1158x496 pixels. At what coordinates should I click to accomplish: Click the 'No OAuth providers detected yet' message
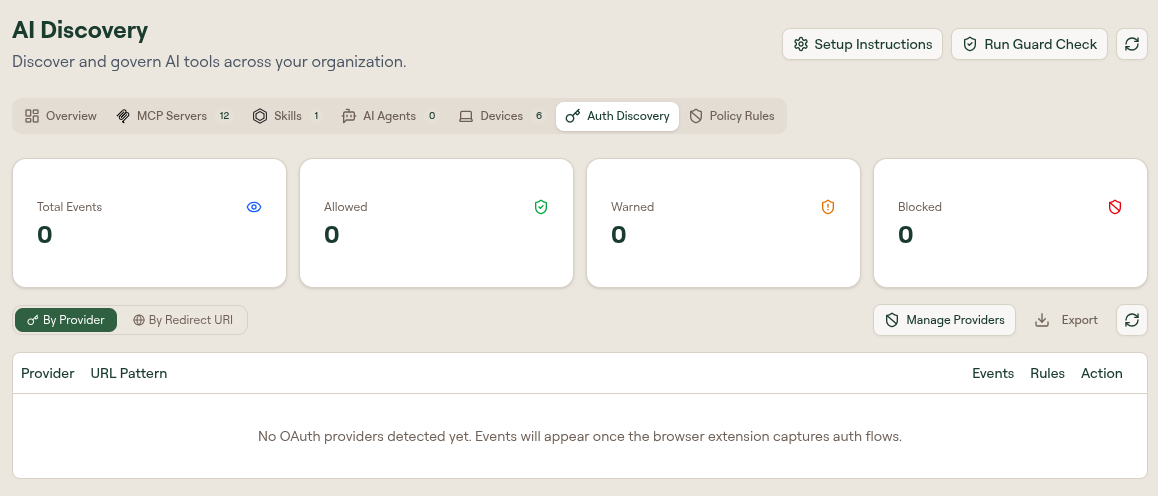pos(580,437)
